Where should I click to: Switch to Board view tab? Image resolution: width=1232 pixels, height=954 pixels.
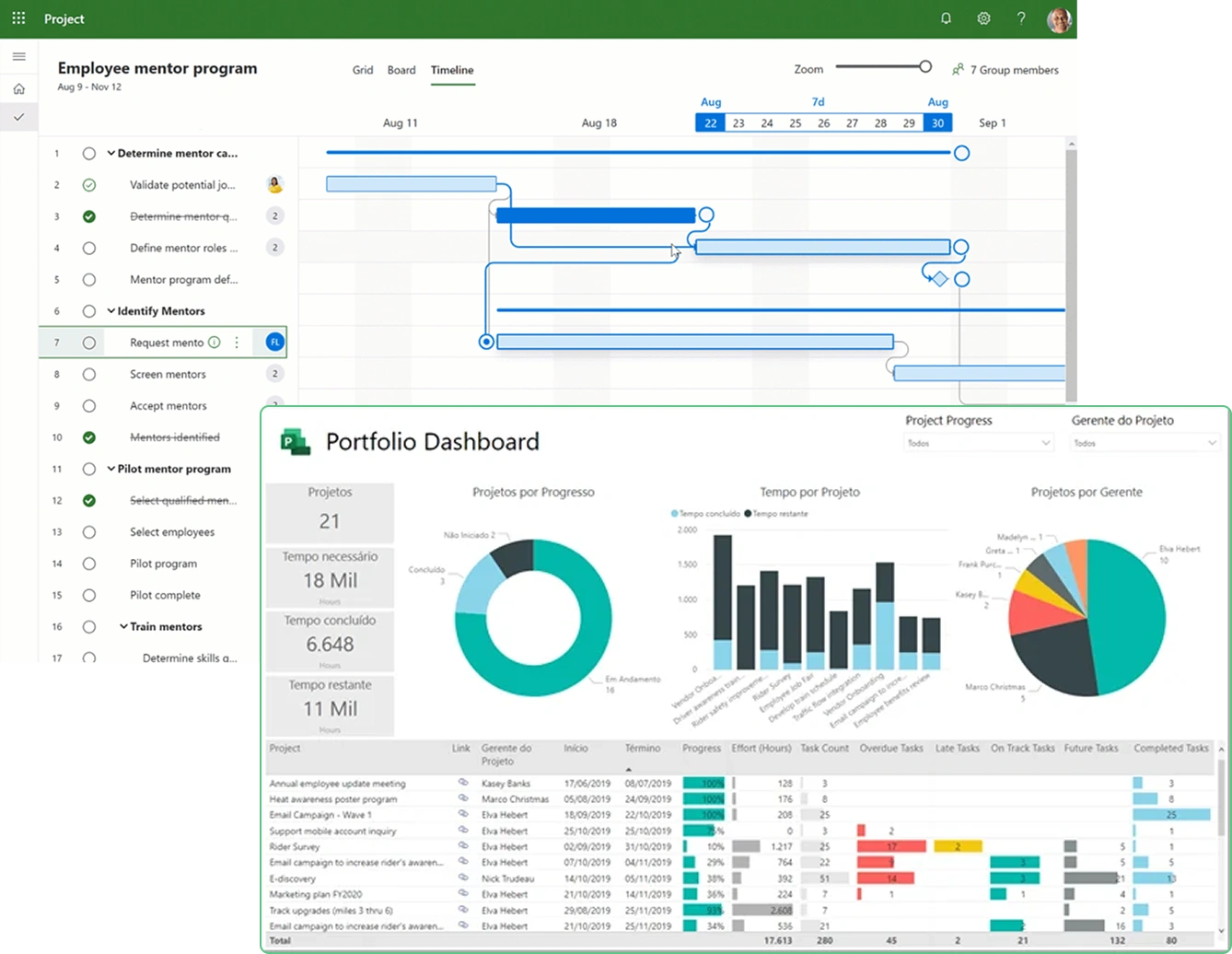pos(401,70)
